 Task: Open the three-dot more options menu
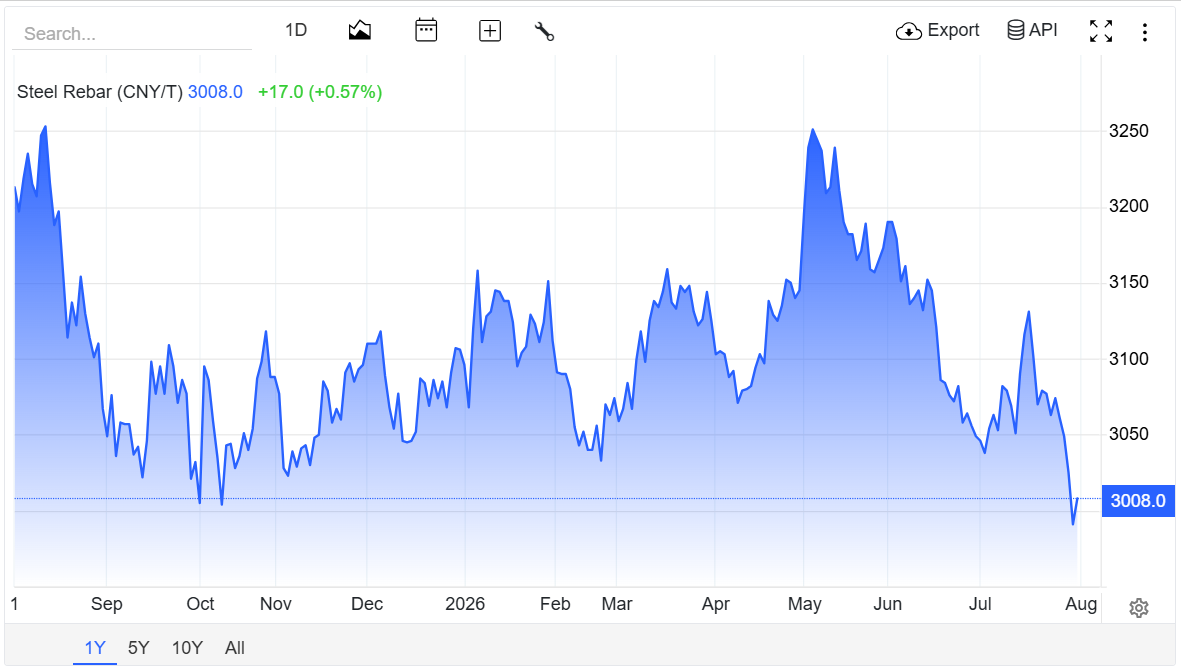point(1144,32)
